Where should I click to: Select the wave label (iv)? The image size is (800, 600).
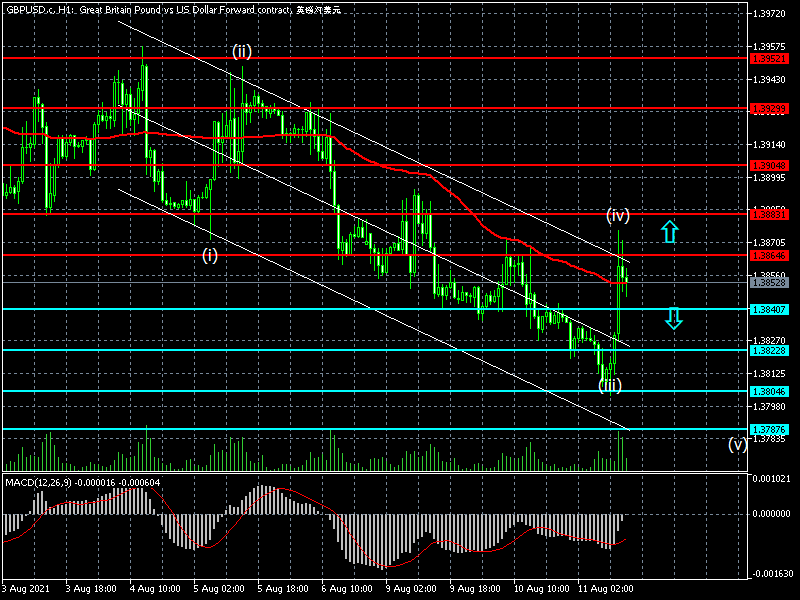click(x=617, y=215)
